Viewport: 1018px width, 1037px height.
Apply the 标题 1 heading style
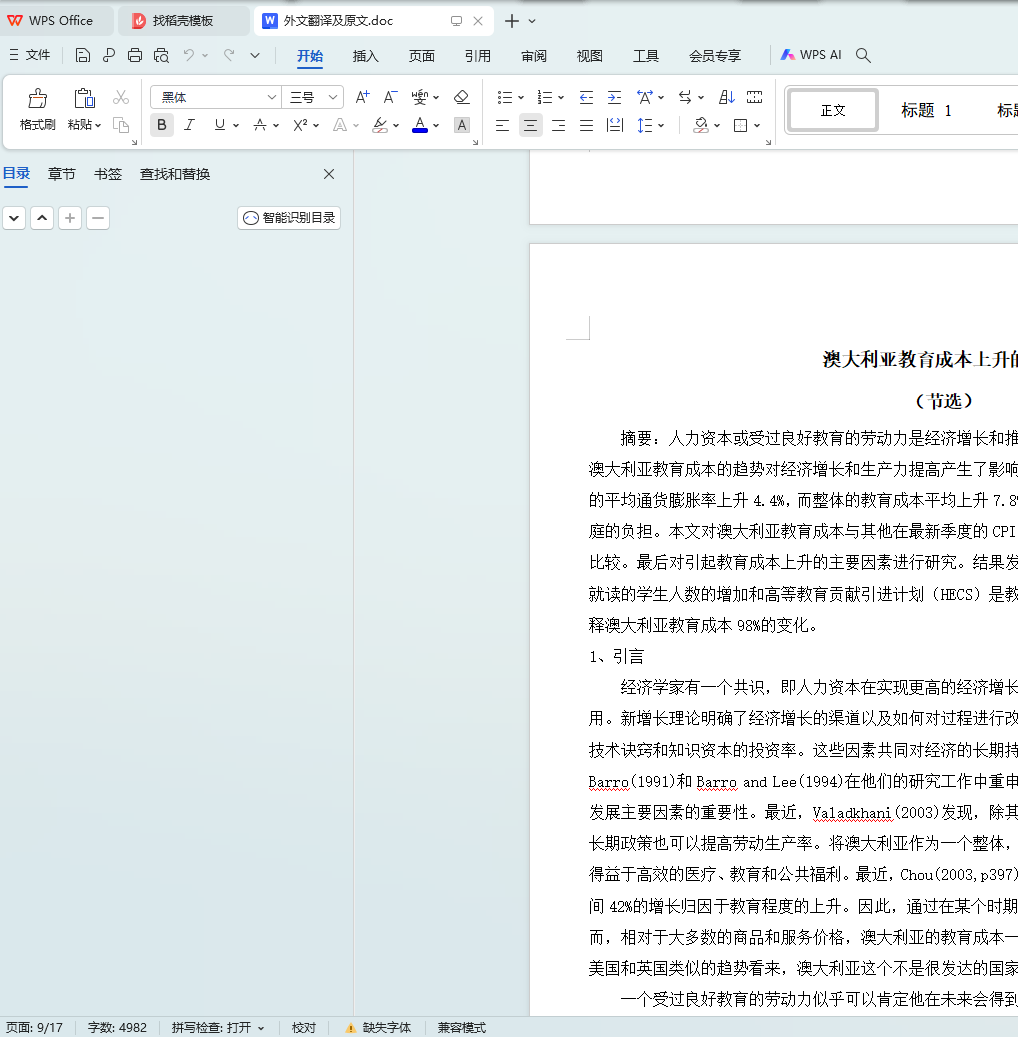point(926,110)
